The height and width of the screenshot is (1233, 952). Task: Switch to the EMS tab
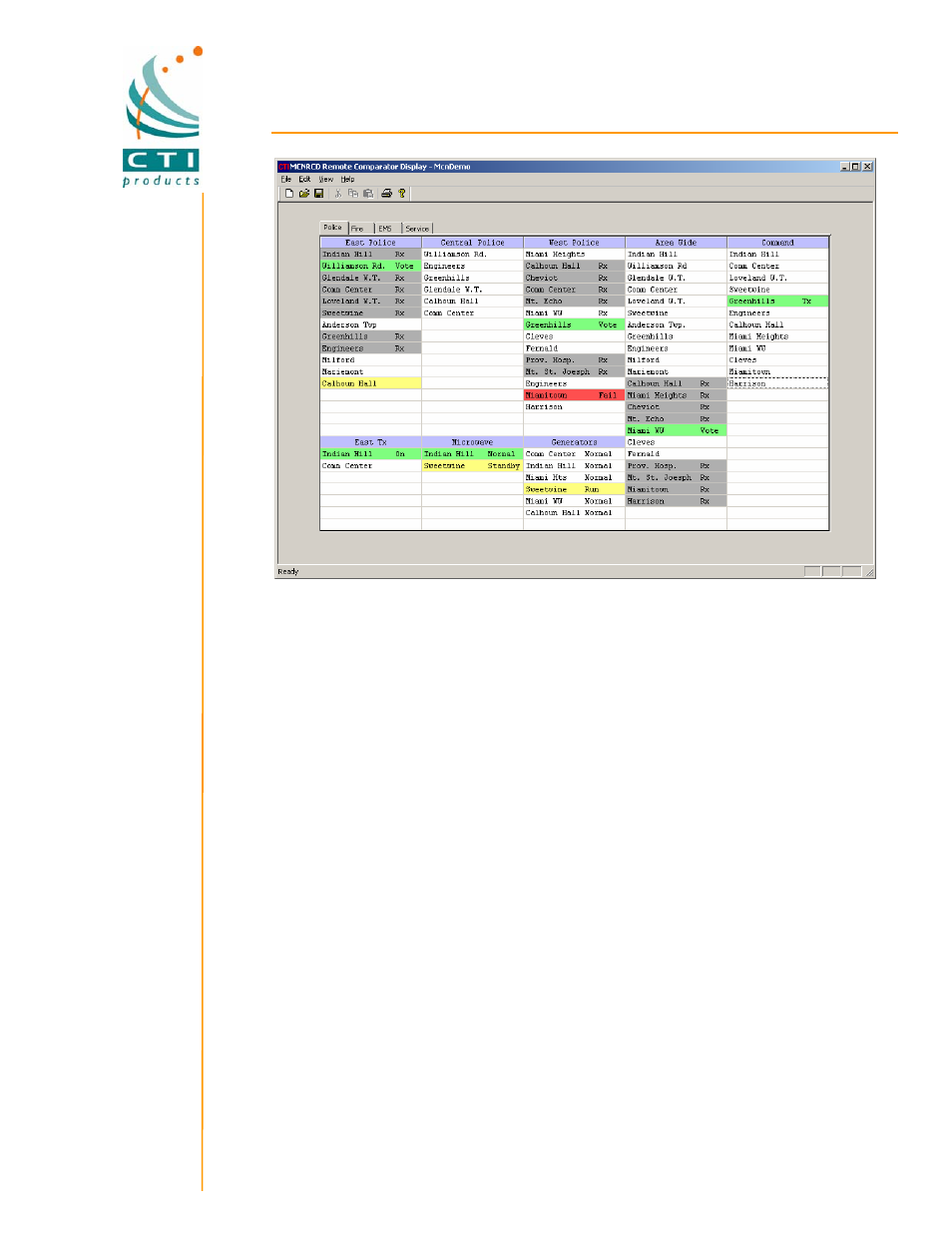pyautogui.click(x=385, y=229)
